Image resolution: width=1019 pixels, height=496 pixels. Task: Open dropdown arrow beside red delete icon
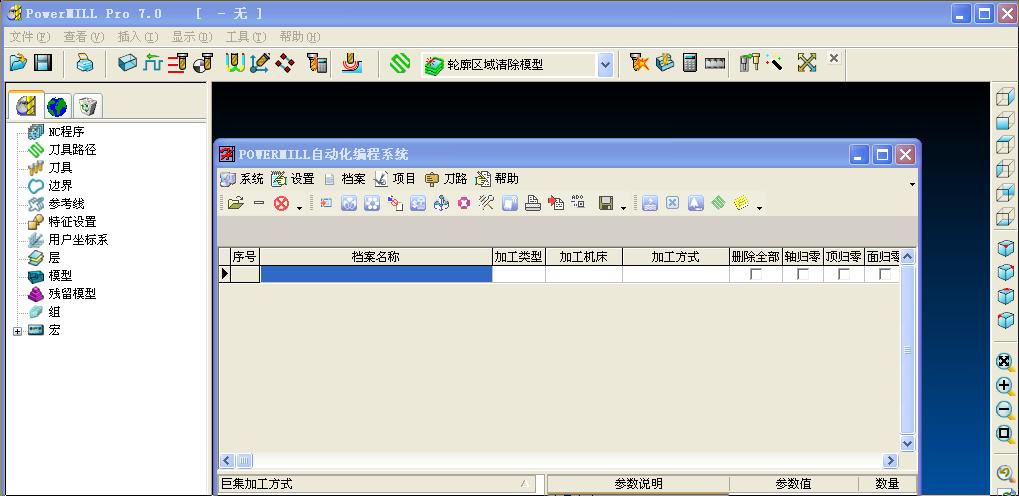pyautogui.click(x=299, y=207)
